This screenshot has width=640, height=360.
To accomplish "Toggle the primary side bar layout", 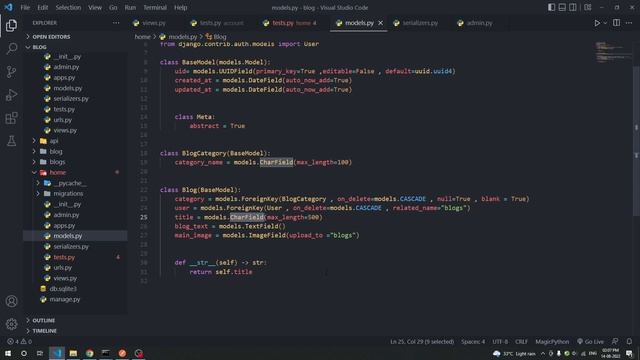I will click(551, 7).
